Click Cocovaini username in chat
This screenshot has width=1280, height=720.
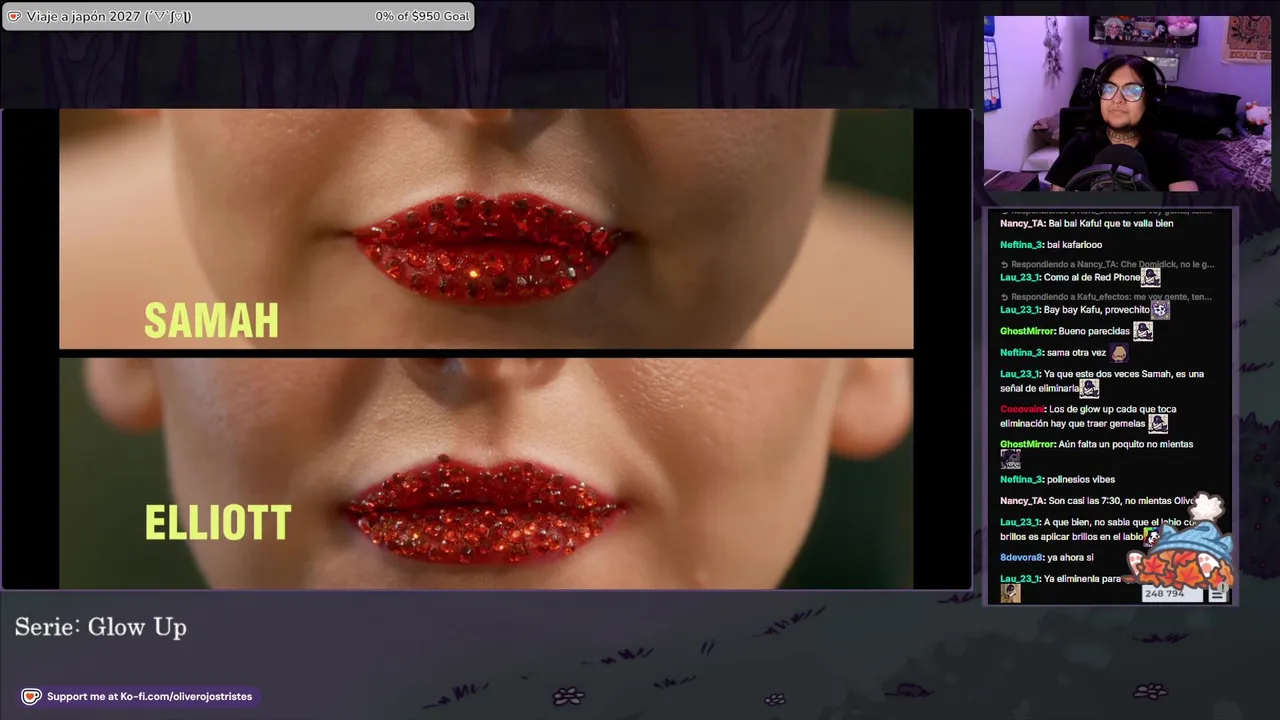click(x=1023, y=409)
